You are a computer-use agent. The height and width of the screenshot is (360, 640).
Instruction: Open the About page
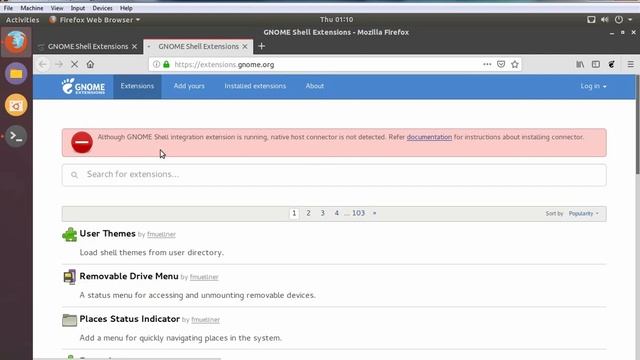(315, 86)
